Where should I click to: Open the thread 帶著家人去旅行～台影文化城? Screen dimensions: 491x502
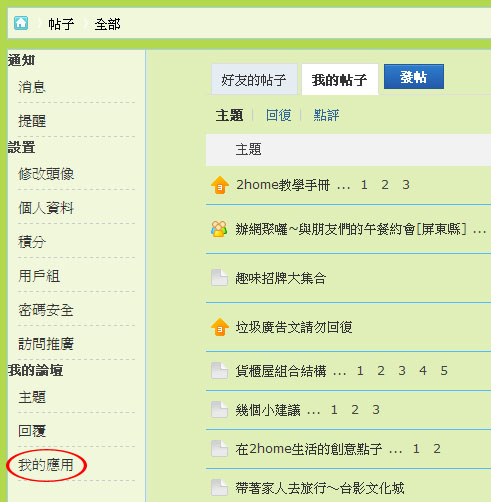[x=320, y=488]
